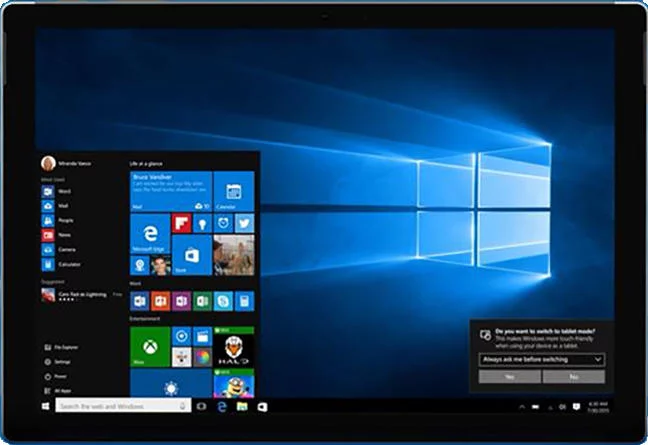This screenshot has width=648, height=445.
Task: Open the Twitter tile
Action: [x=244, y=223]
